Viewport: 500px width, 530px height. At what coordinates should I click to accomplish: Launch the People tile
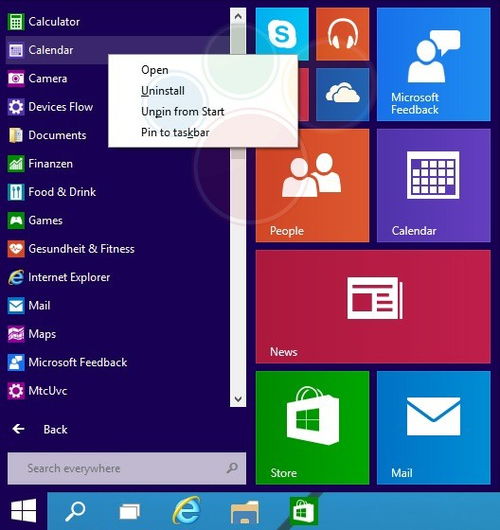[312, 185]
